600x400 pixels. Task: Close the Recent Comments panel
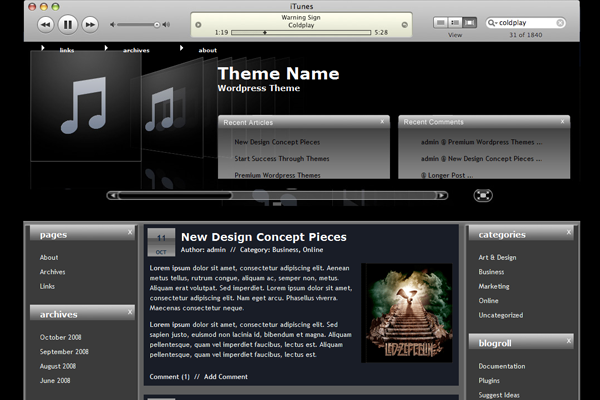[562, 122]
